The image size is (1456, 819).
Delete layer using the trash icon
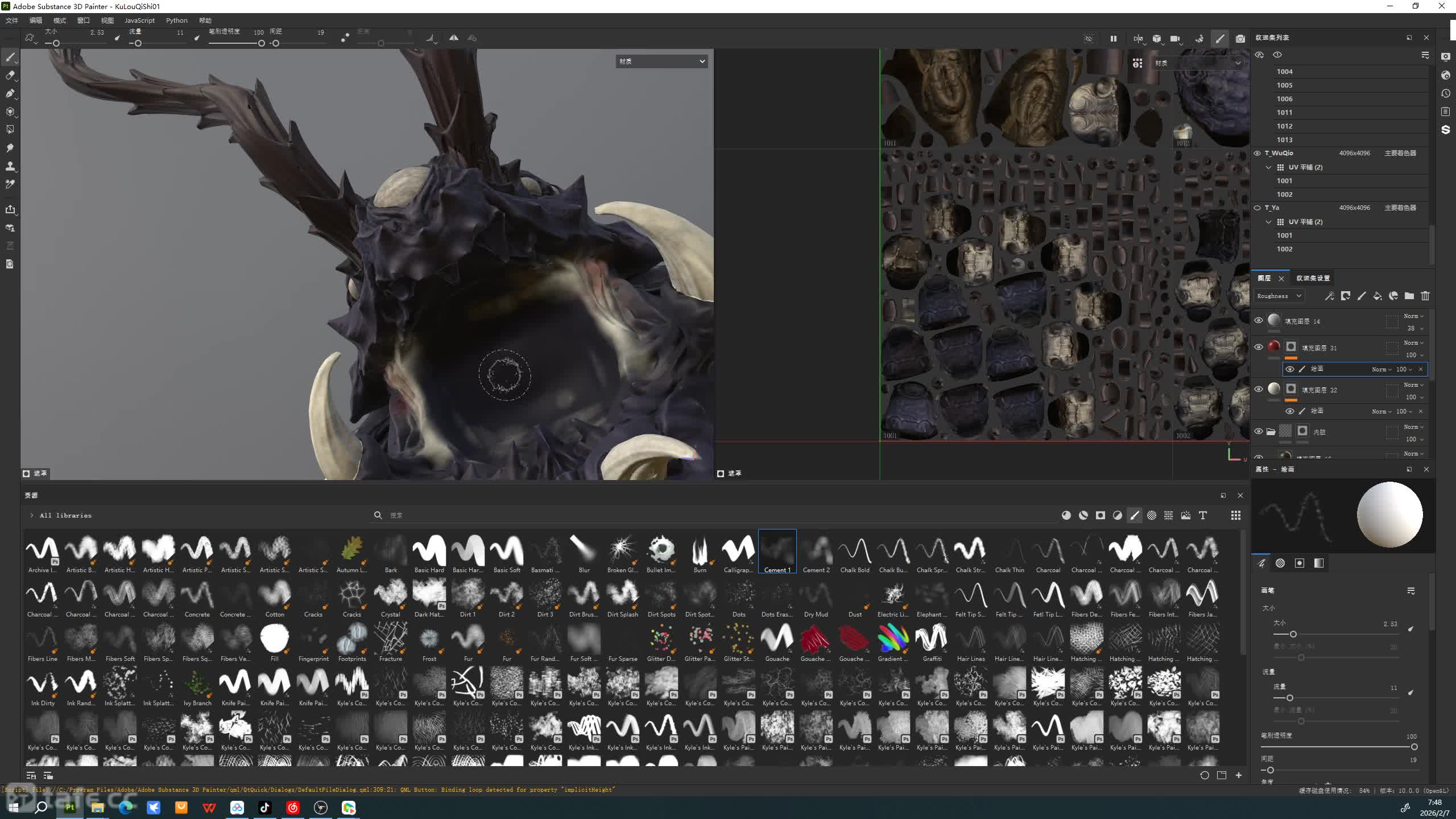tap(1425, 296)
